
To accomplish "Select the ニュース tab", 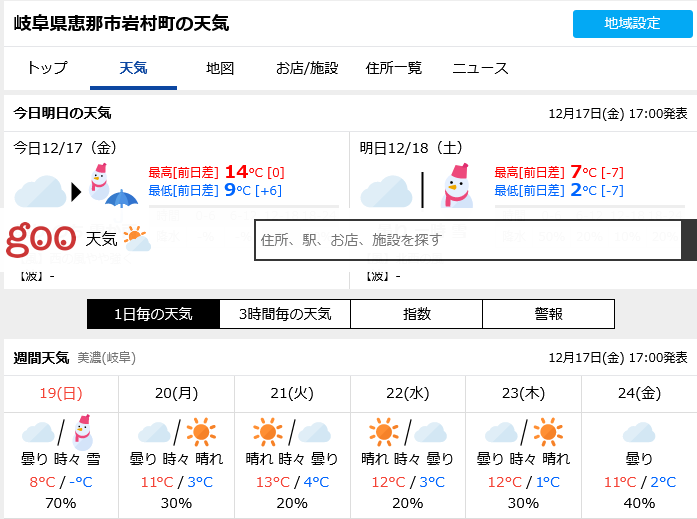I will (480, 68).
